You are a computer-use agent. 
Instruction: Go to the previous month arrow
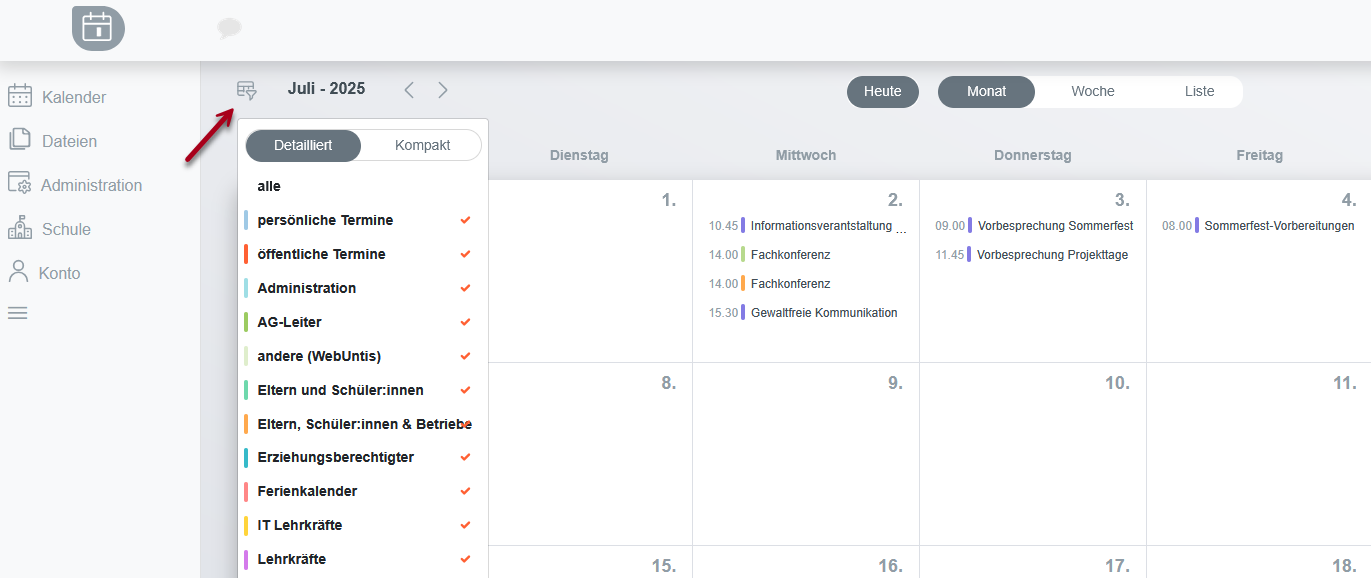click(x=409, y=90)
